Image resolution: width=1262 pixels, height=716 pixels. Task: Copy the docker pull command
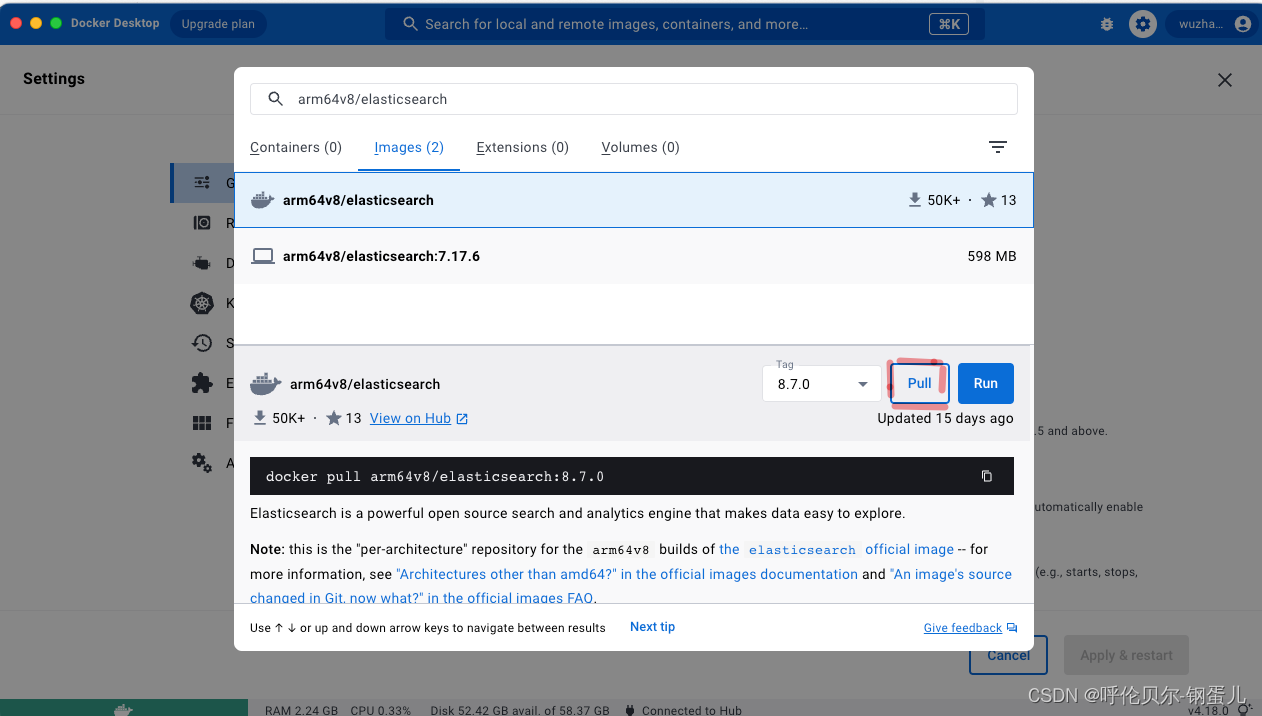point(986,476)
